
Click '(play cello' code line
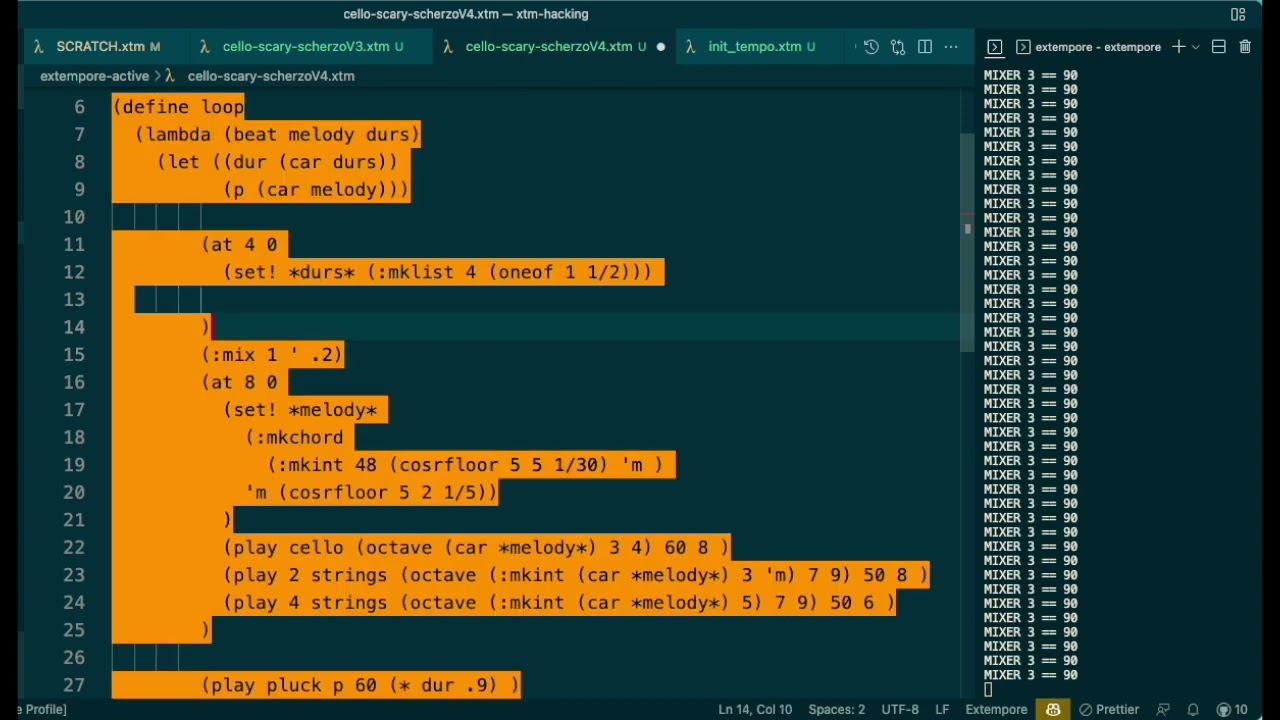(476, 547)
